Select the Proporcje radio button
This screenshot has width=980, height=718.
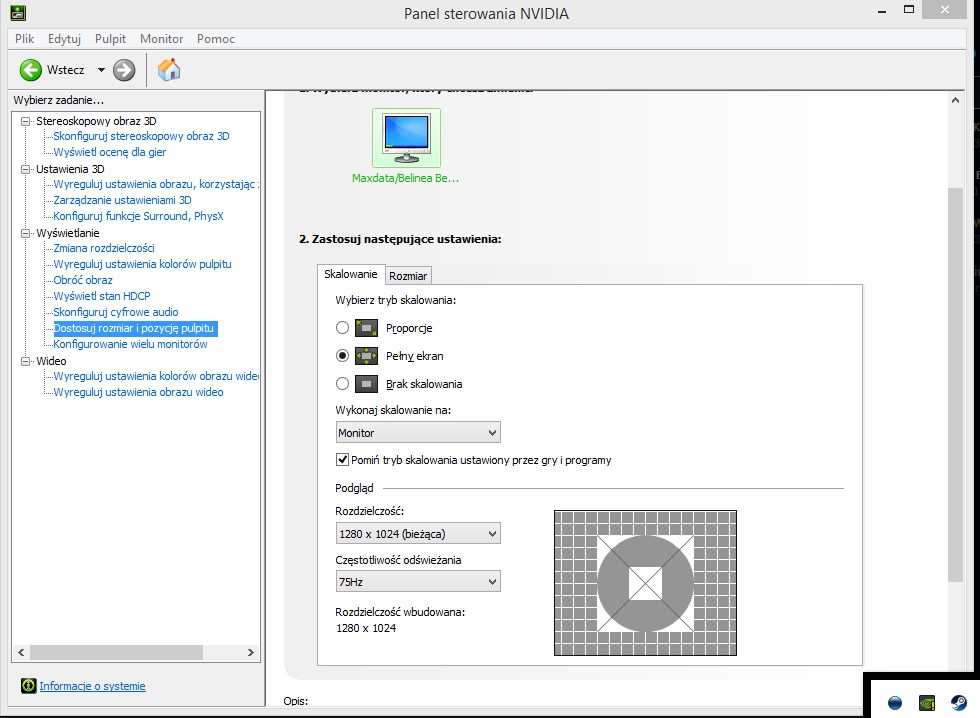[x=342, y=327]
